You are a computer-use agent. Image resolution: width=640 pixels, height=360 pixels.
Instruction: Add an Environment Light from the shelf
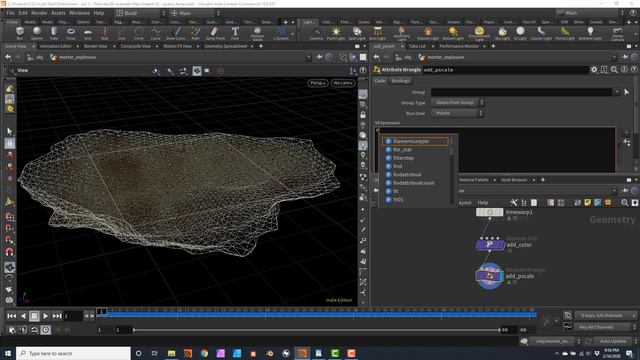pos(479,33)
